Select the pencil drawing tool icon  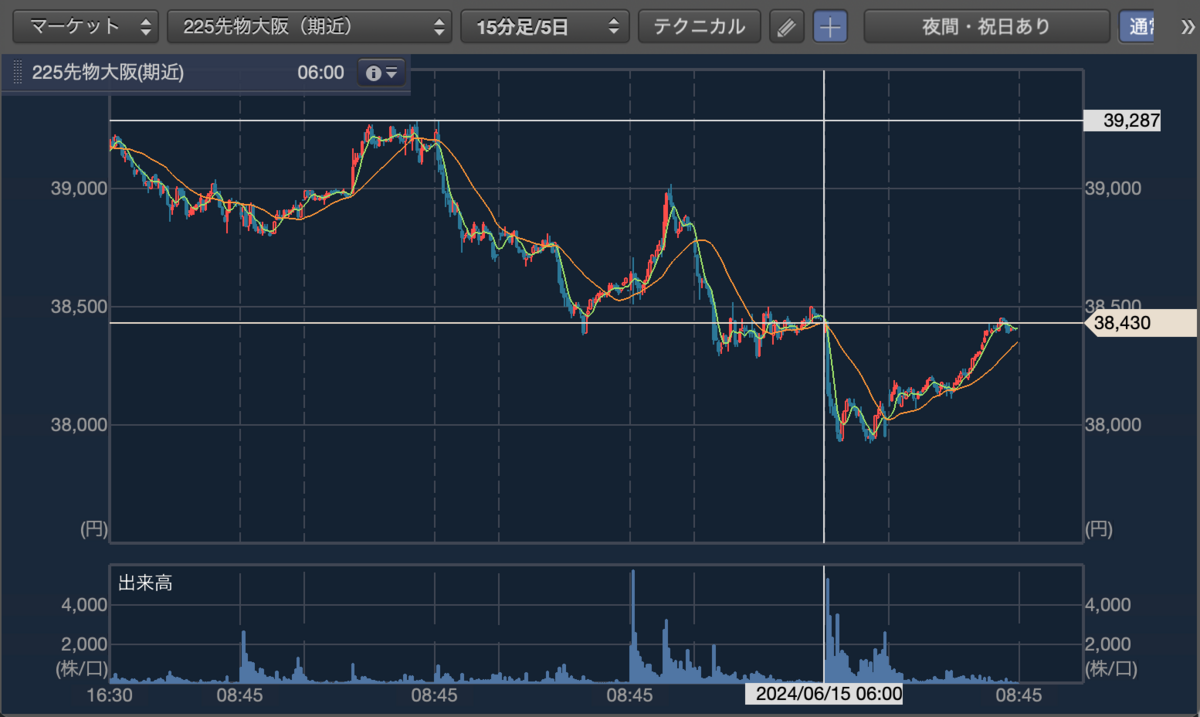click(787, 27)
